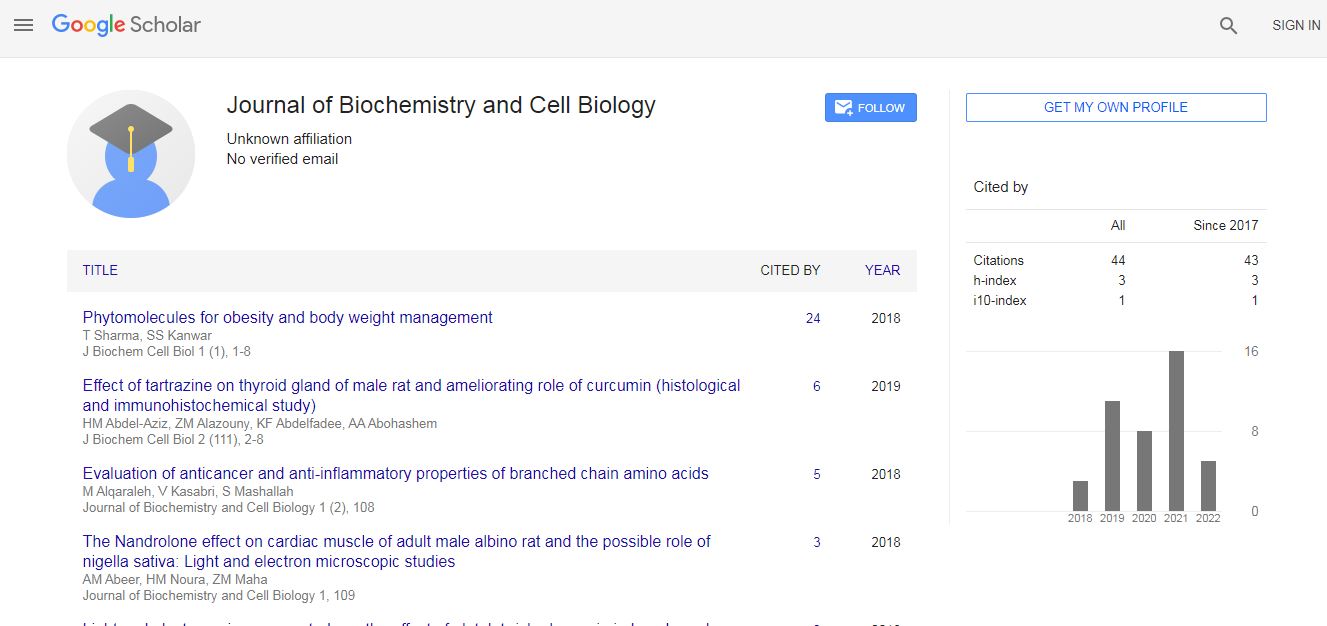Click Sign In link

coord(1295,26)
